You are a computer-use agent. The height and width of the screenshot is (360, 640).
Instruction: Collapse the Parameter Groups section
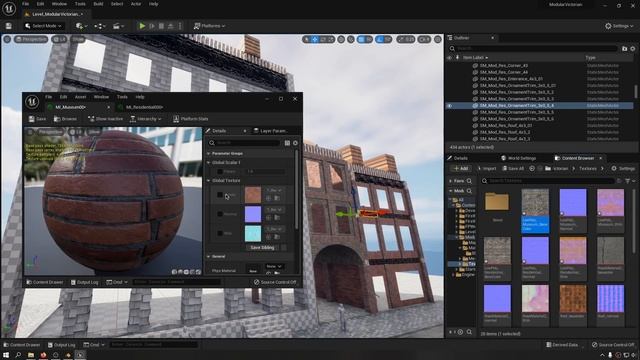point(209,153)
